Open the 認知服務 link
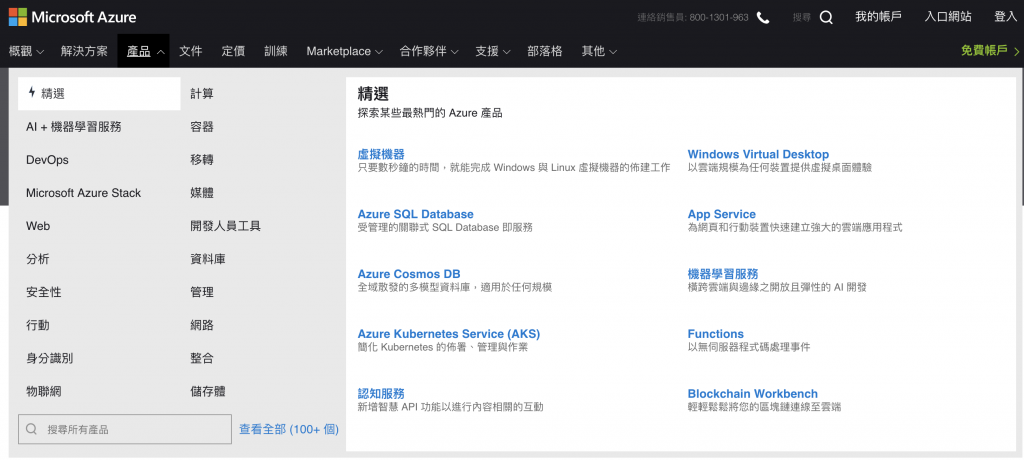1024x460 pixels. 381,393
